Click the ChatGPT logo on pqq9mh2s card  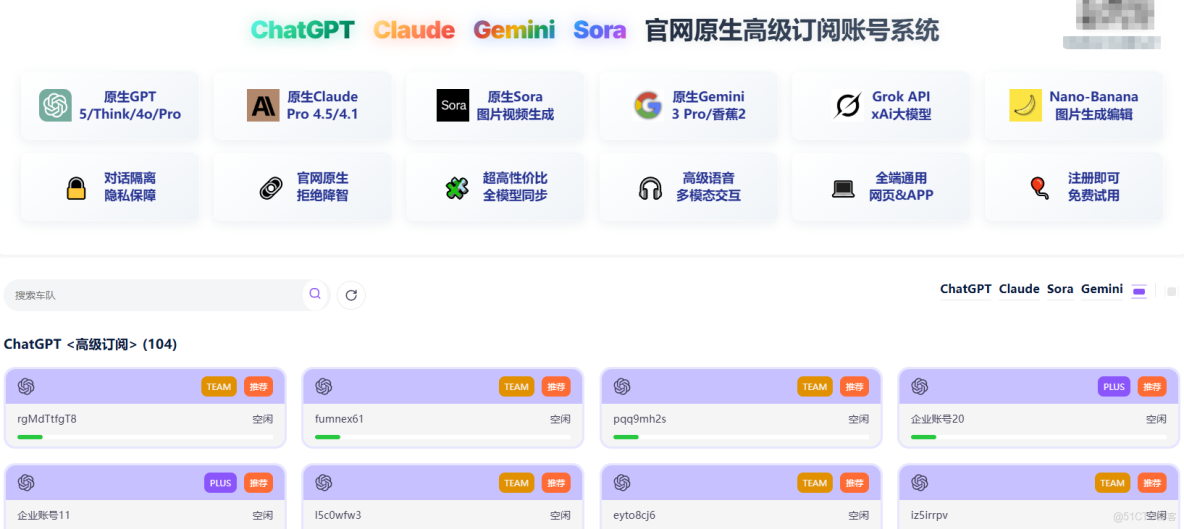622,386
